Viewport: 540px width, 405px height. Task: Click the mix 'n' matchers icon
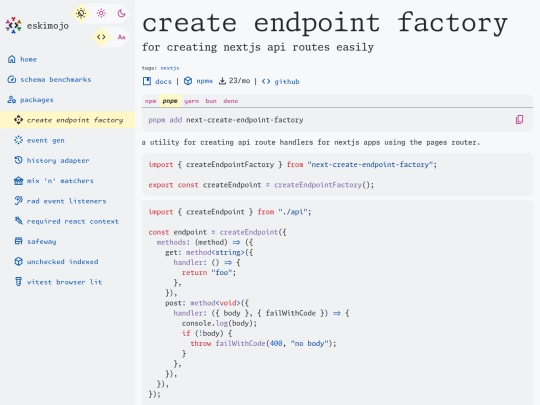(18, 181)
